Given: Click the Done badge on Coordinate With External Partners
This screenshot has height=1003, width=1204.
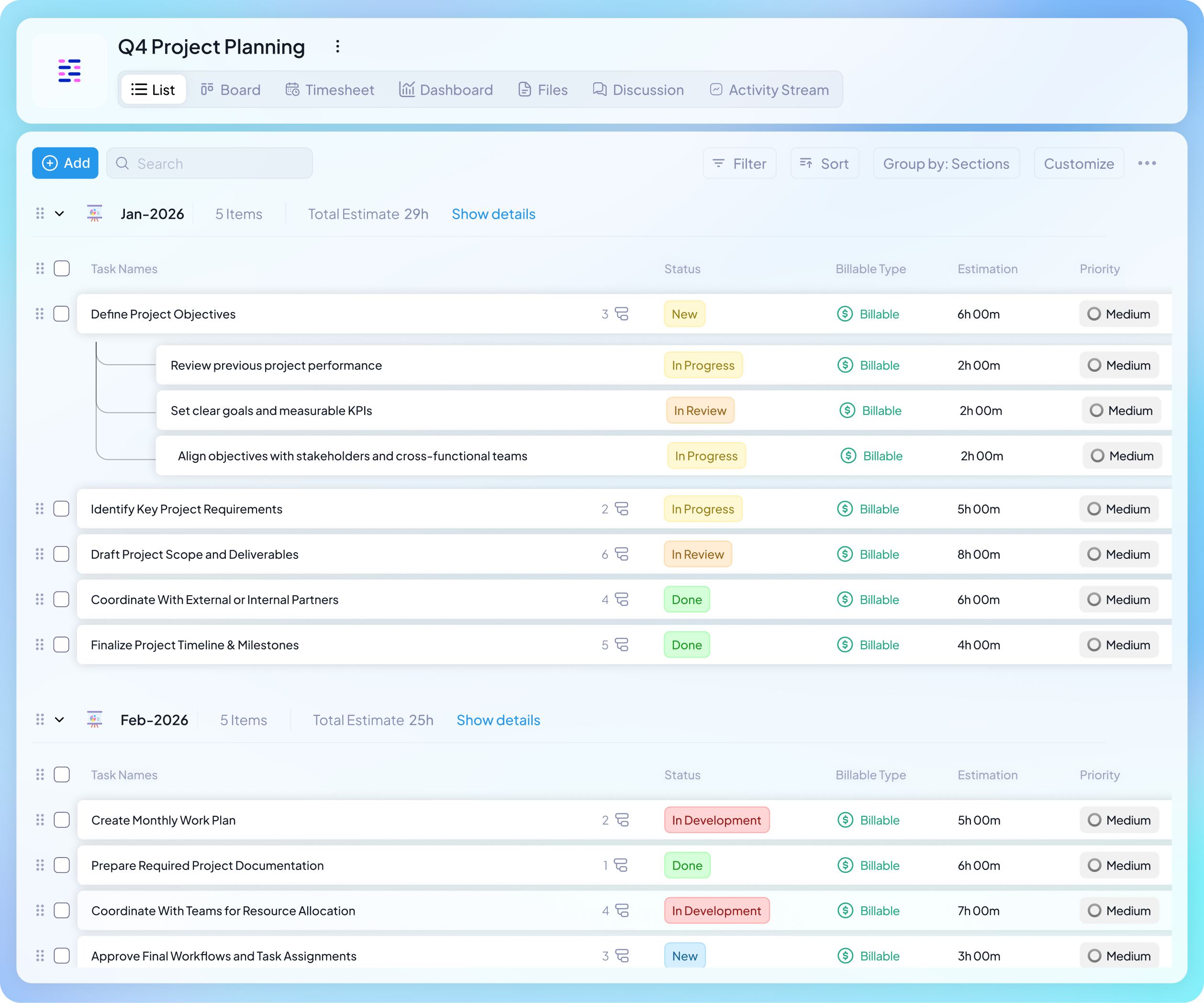Looking at the screenshot, I should (687, 599).
